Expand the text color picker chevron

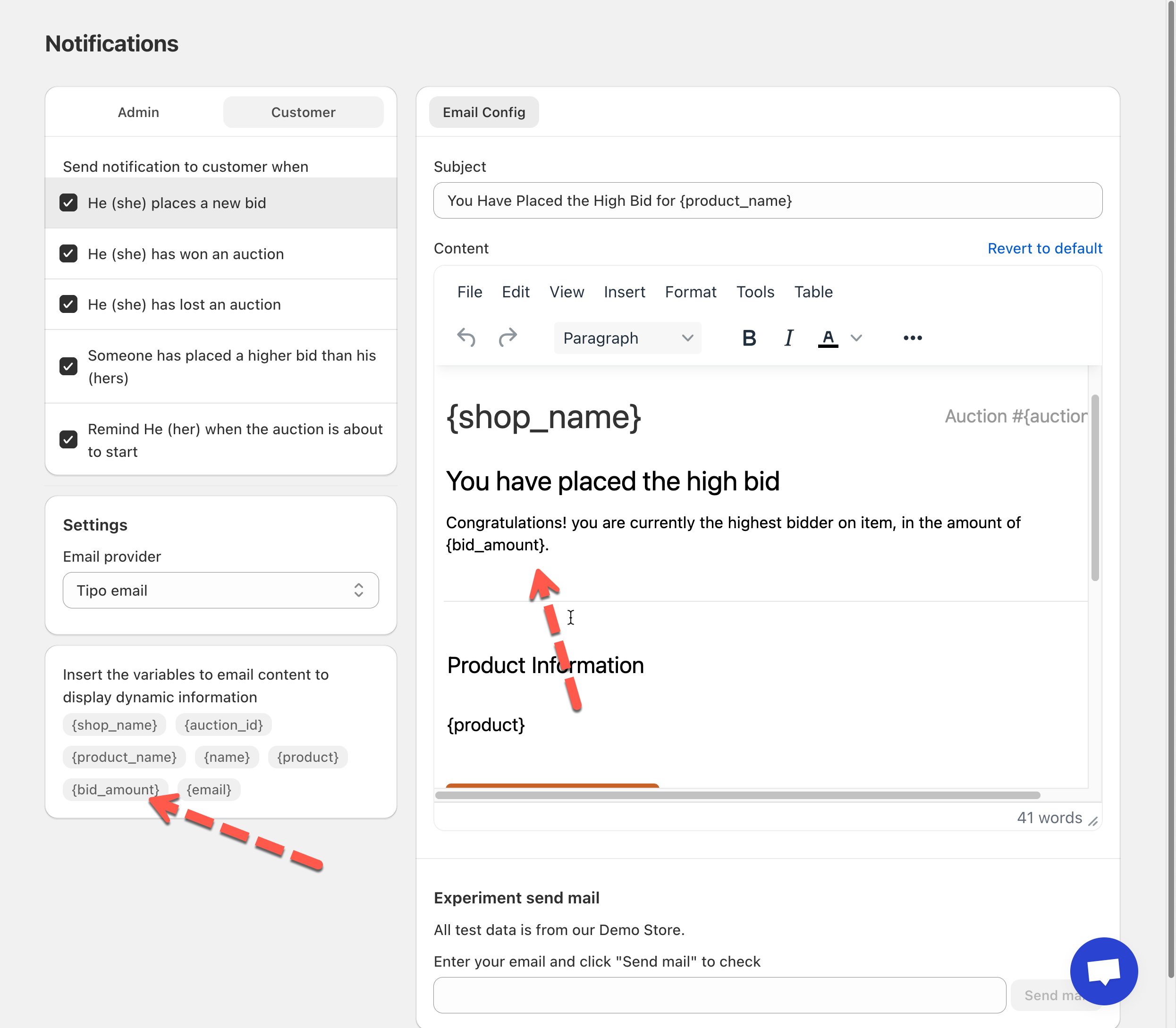coord(856,338)
